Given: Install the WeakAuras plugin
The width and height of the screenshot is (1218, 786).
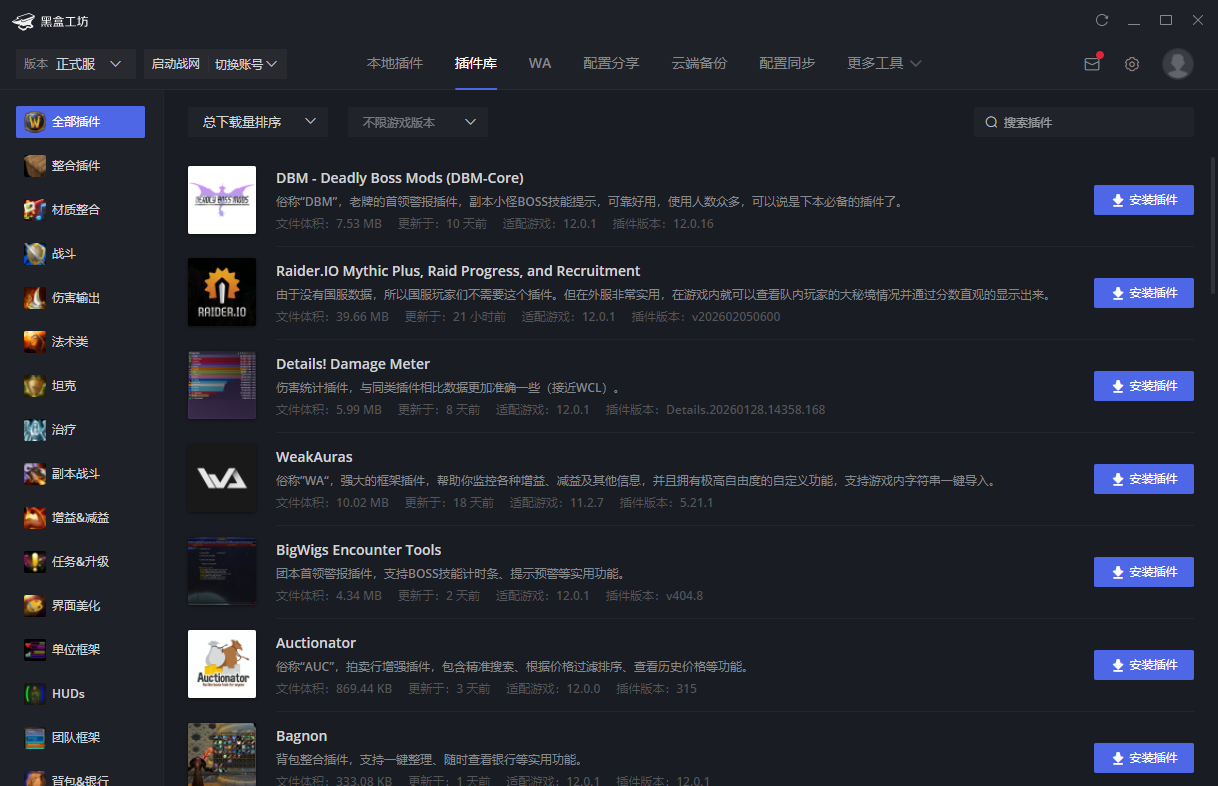Looking at the screenshot, I should click(1143, 479).
